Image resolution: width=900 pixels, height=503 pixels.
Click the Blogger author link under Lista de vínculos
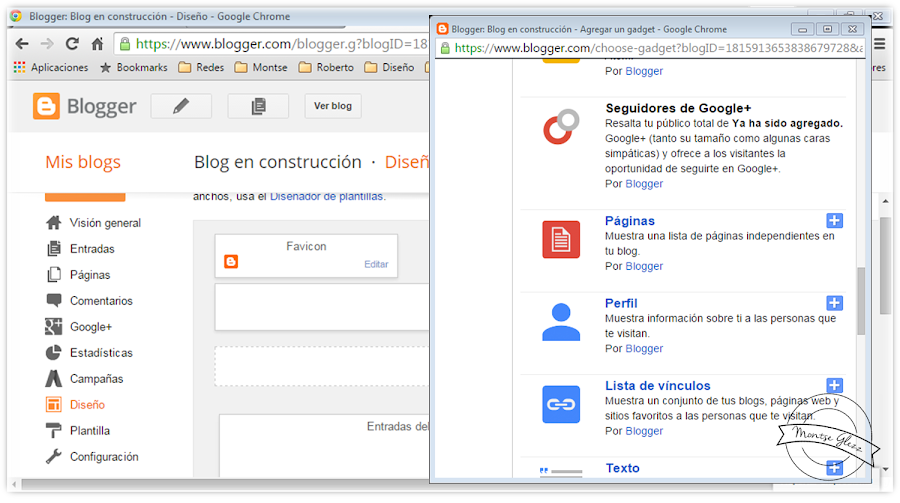pyautogui.click(x=644, y=431)
